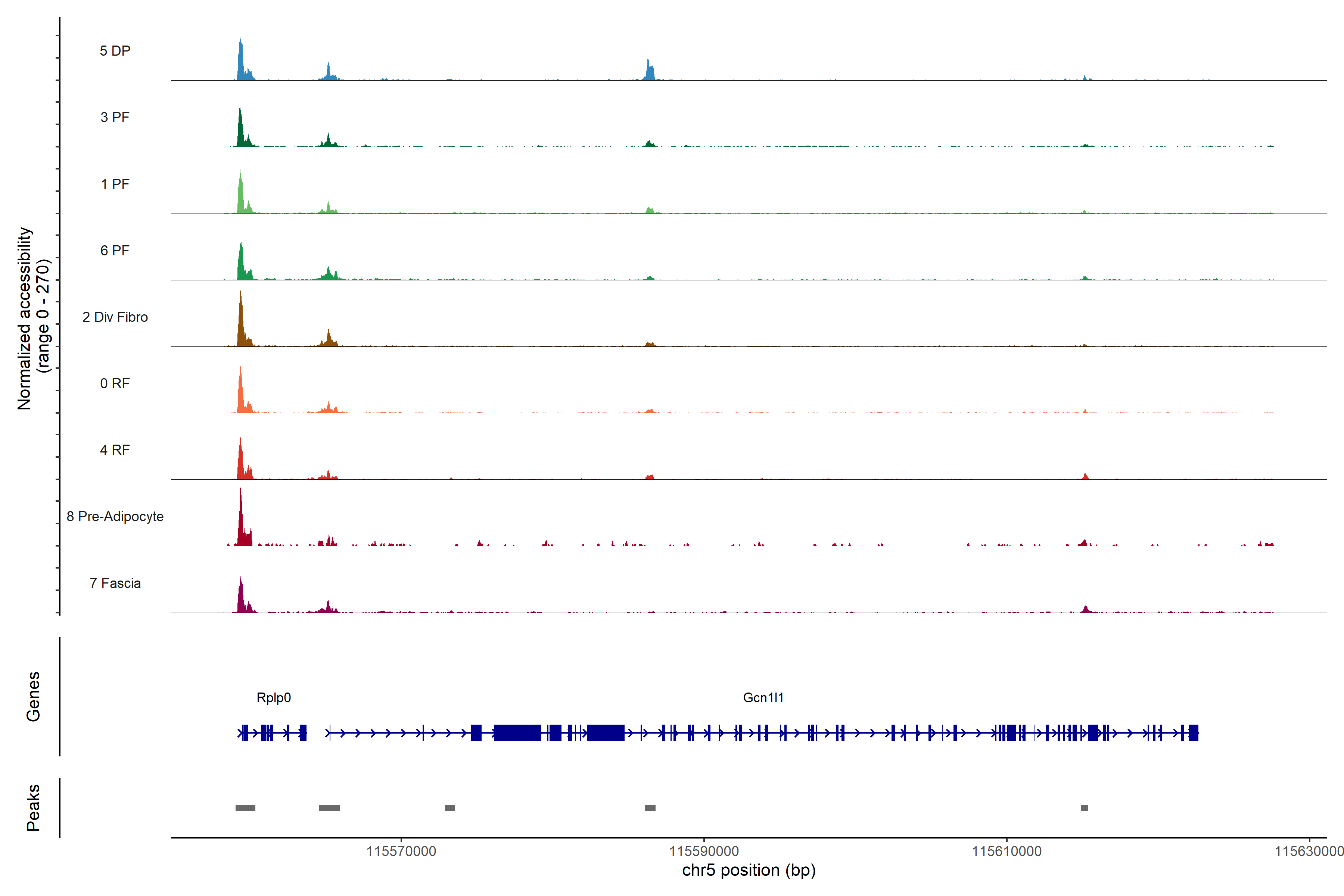Click the 0 RF track label
Image resolution: width=1344 pixels, height=896 pixels.
(115, 383)
